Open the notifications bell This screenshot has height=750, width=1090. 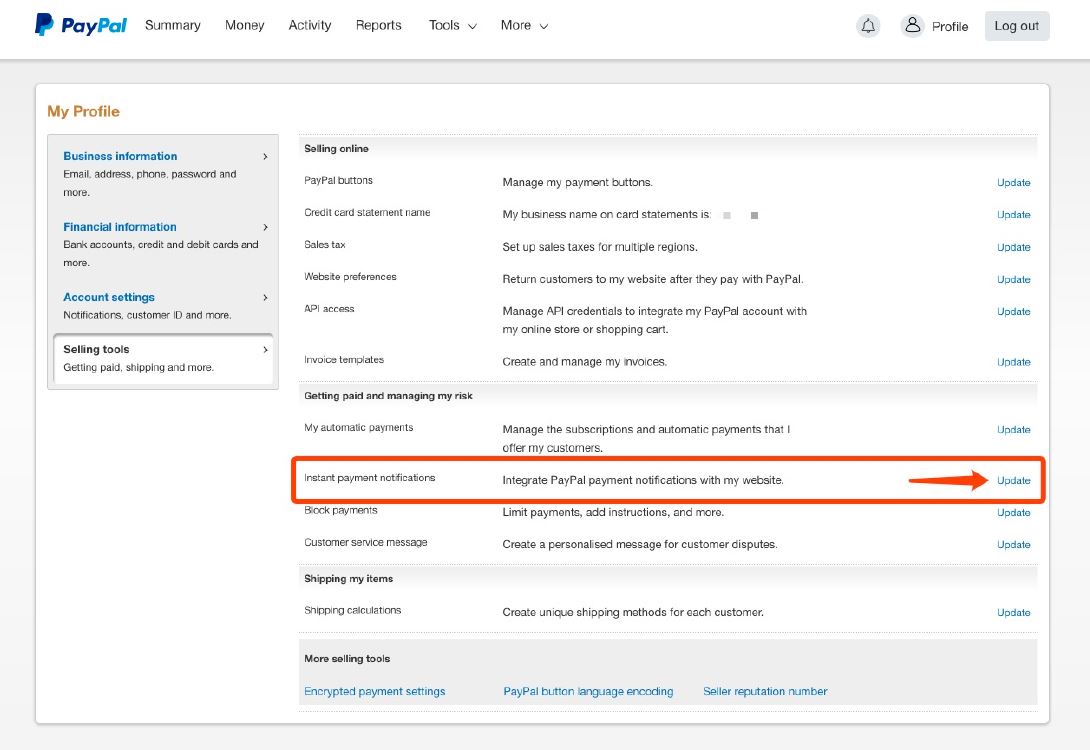pyautogui.click(x=868, y=26)
